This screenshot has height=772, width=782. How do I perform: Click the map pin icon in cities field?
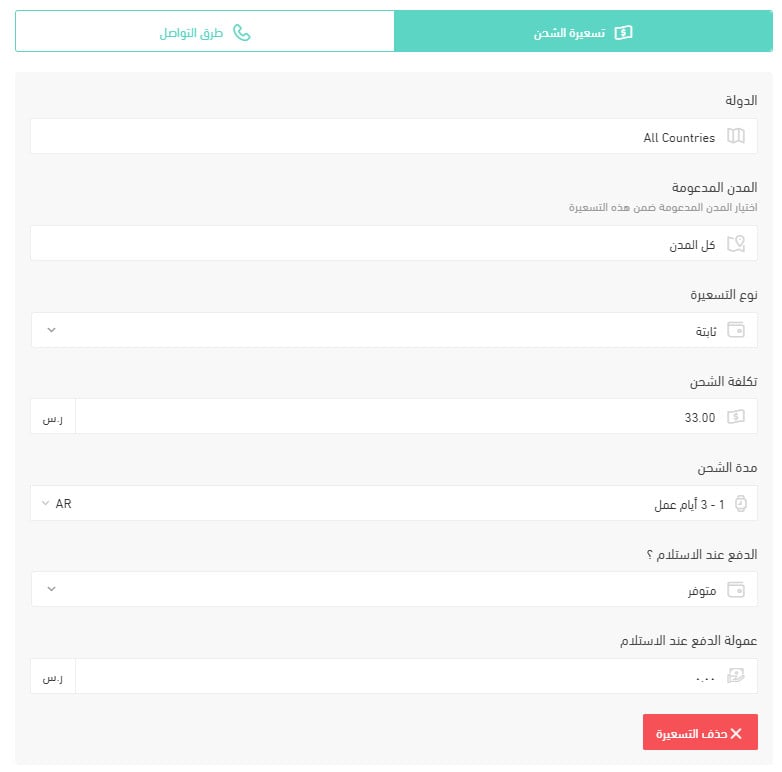click(x=736, y=243)
